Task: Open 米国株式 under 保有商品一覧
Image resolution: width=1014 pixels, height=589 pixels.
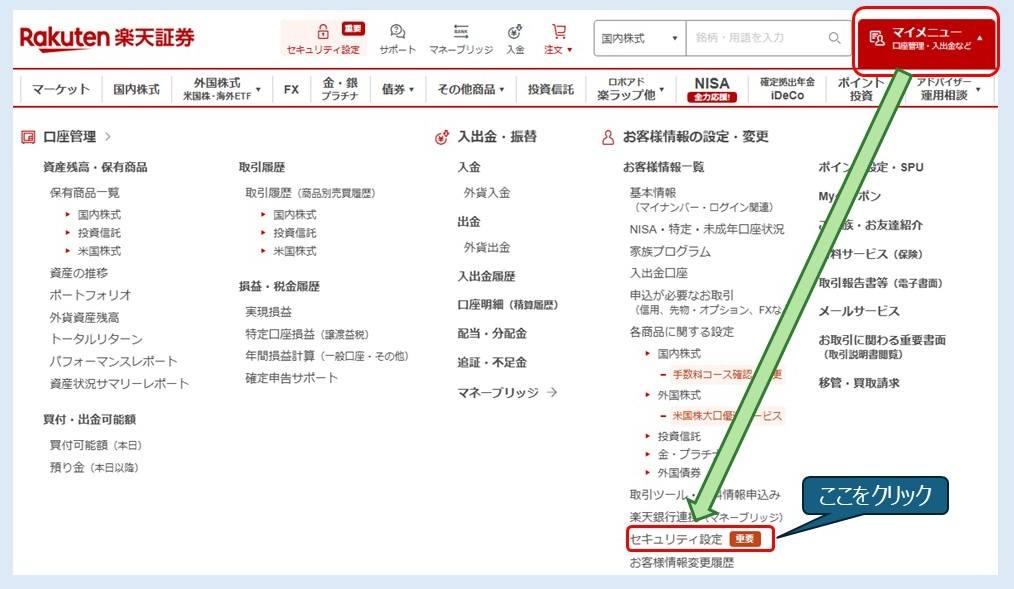Action: click(100, 251)
